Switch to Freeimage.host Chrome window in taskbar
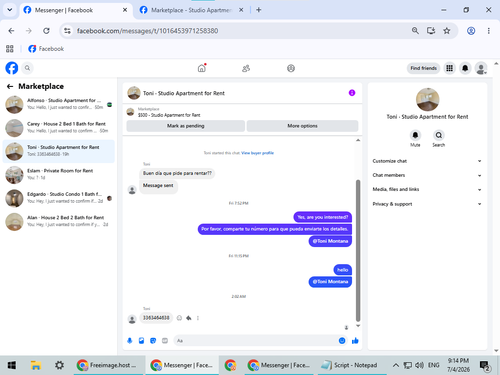This screenshot has width=500, height=375. (109, 365)
